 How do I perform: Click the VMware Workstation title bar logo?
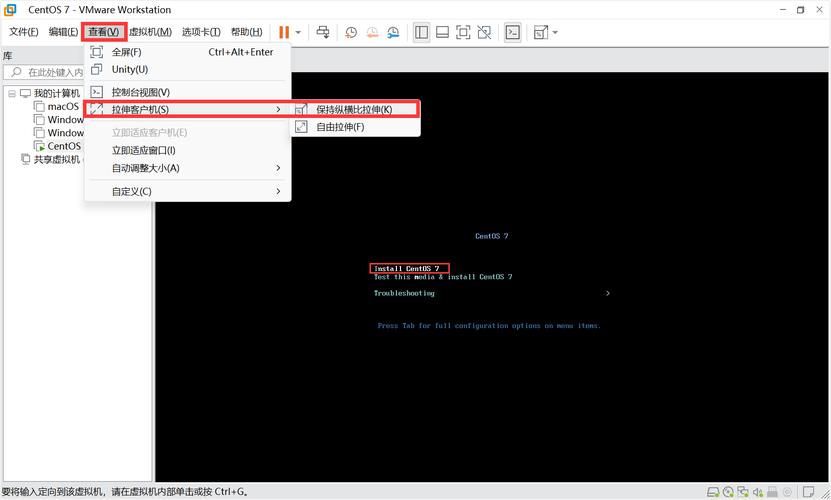[10, 10]
